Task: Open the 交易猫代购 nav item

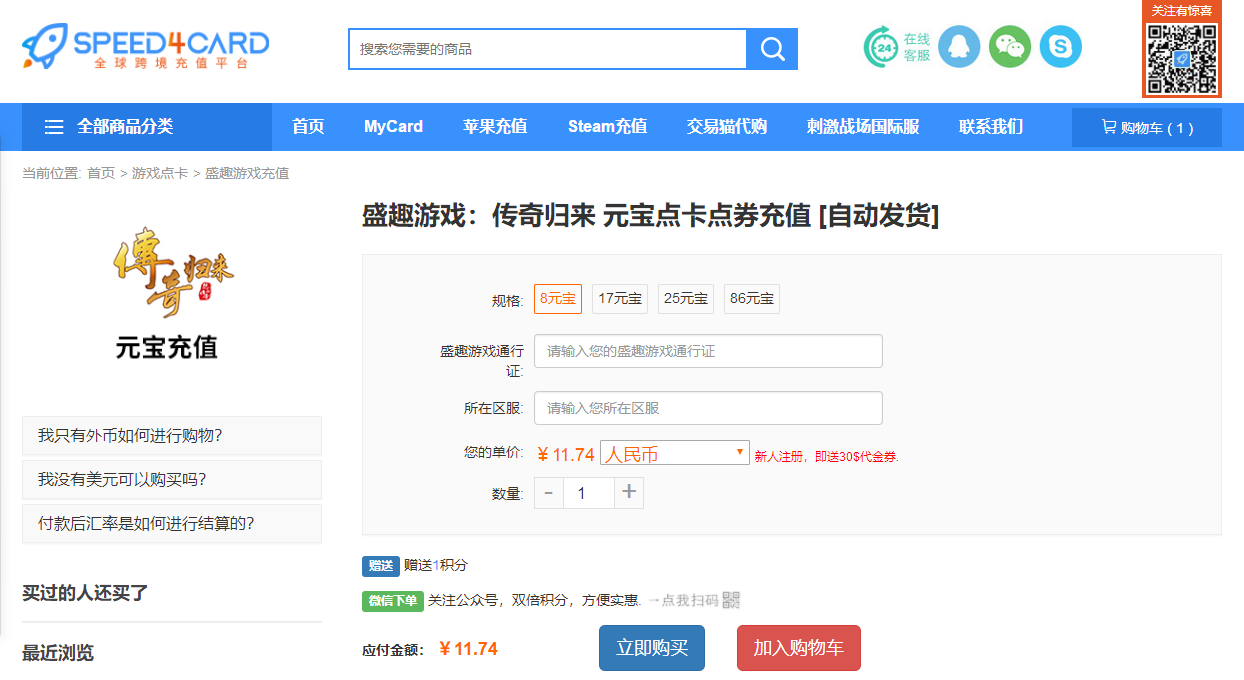Action: point(727,127)
